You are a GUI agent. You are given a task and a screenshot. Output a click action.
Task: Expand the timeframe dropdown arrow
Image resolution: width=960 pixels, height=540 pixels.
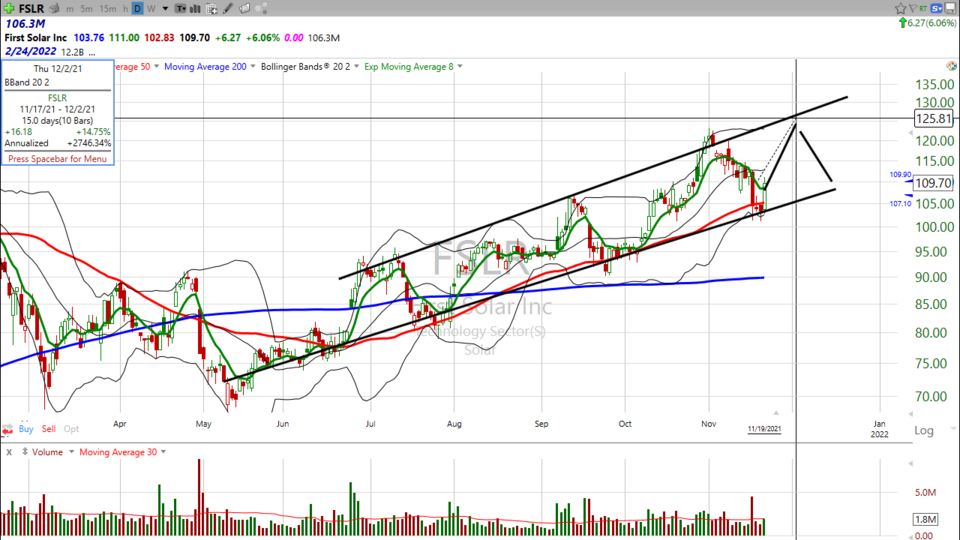click(166, 9)
